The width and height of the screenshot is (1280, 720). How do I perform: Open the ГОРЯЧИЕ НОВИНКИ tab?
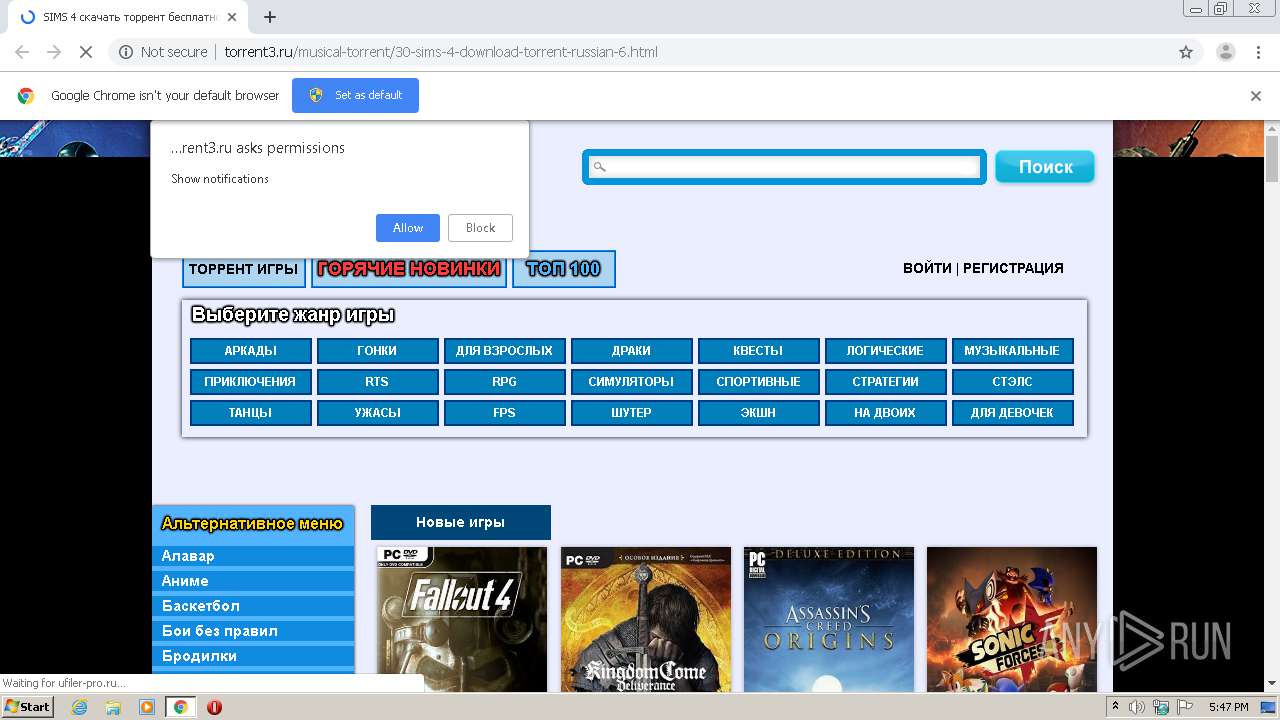coord(408,269)
